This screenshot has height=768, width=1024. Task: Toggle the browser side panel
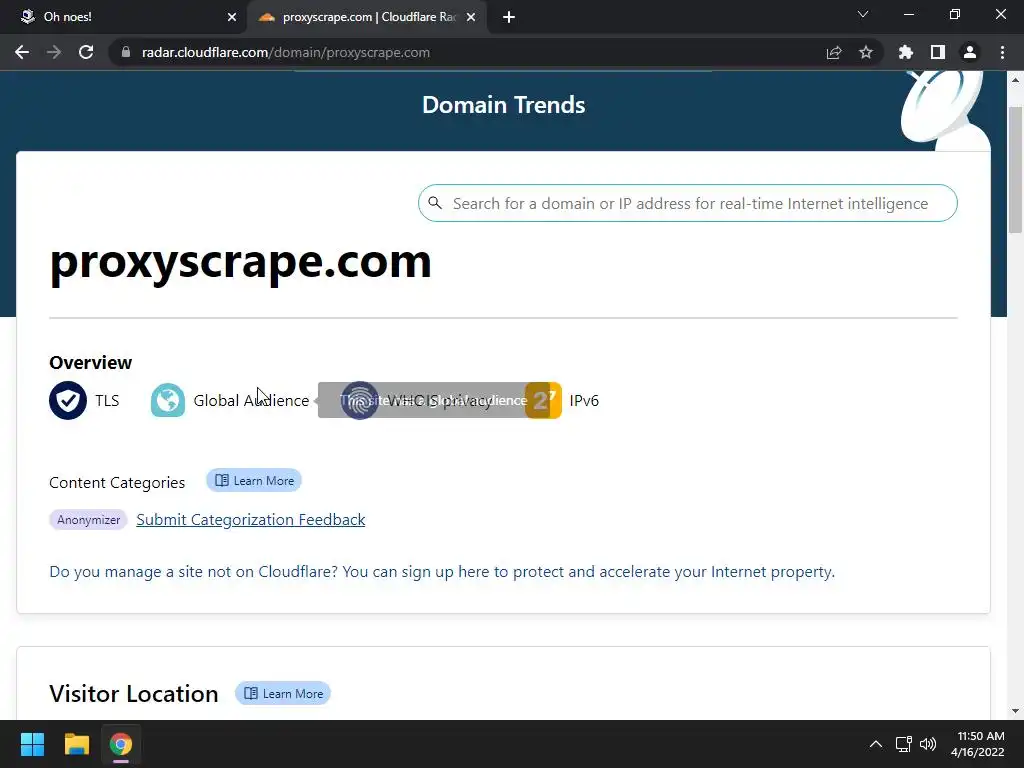tap(938, 52)
